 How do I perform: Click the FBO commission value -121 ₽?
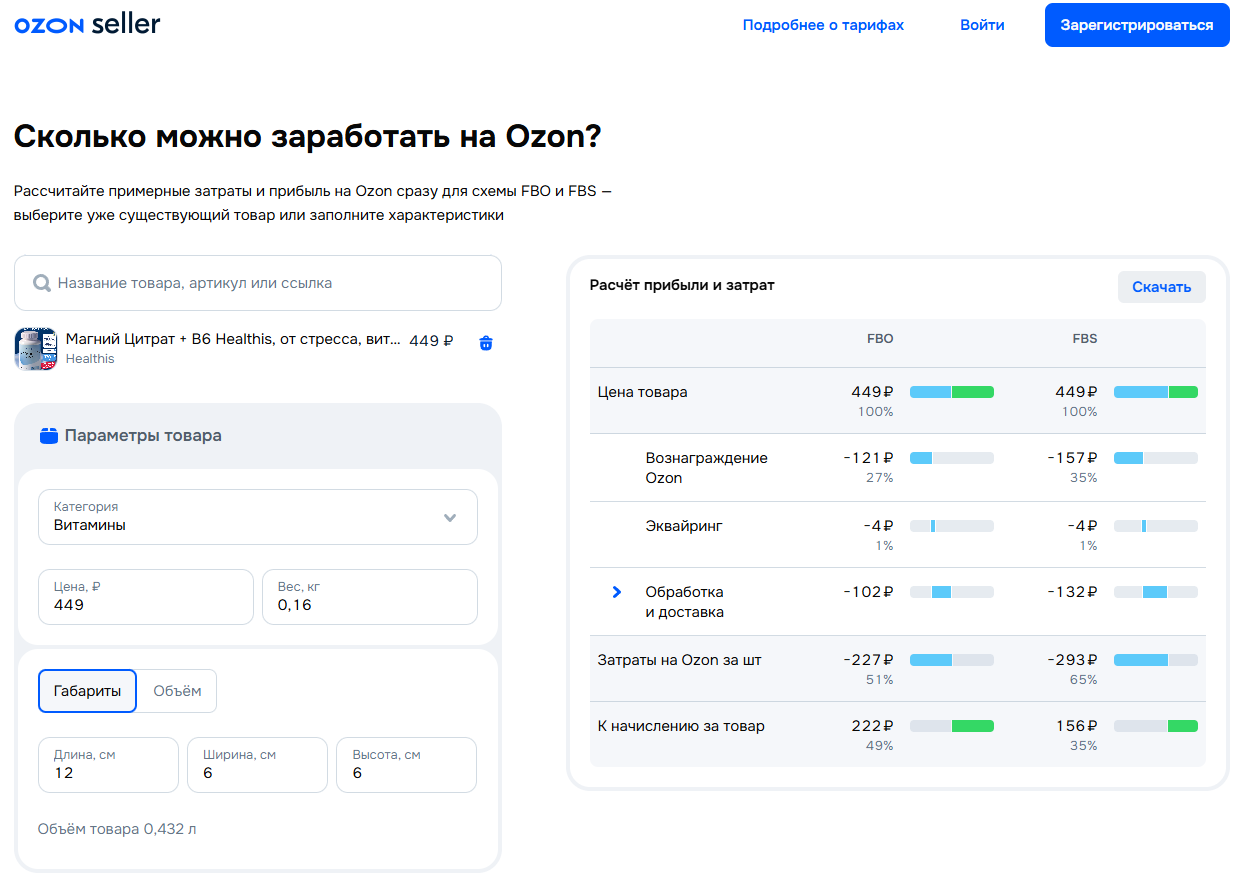869,458
